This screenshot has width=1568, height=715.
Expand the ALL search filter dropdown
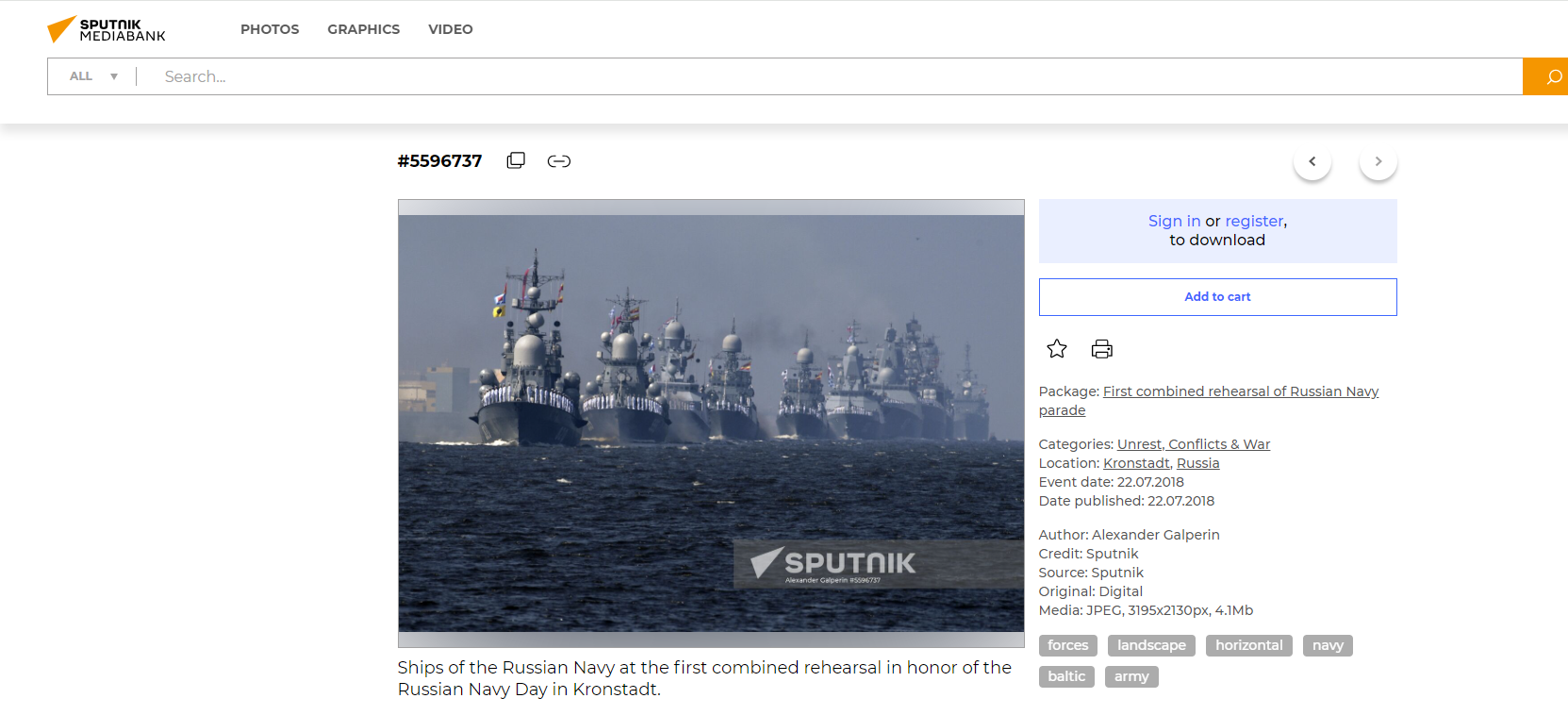point(93,76)
